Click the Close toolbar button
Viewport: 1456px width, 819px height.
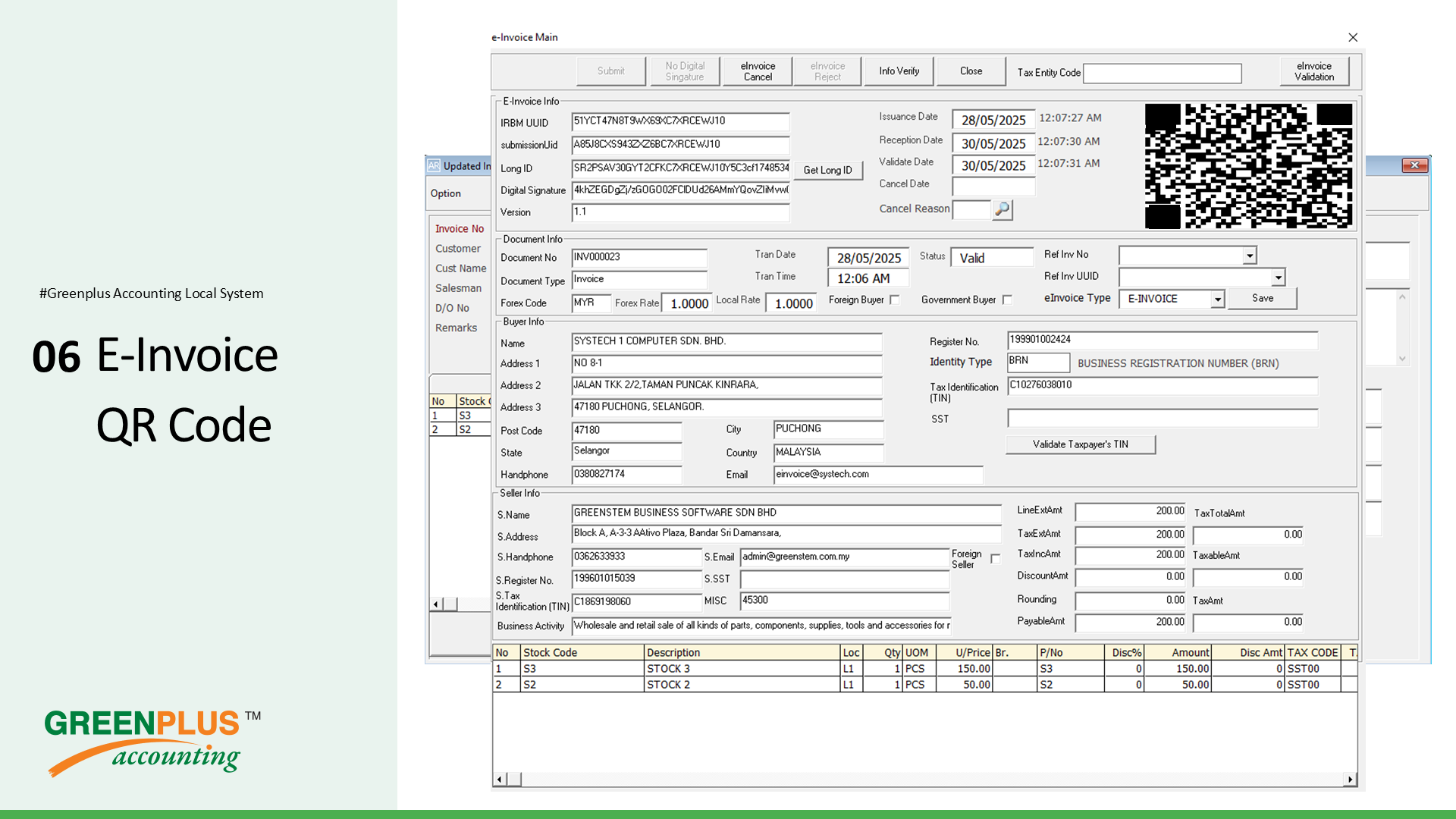pos(971,71)
